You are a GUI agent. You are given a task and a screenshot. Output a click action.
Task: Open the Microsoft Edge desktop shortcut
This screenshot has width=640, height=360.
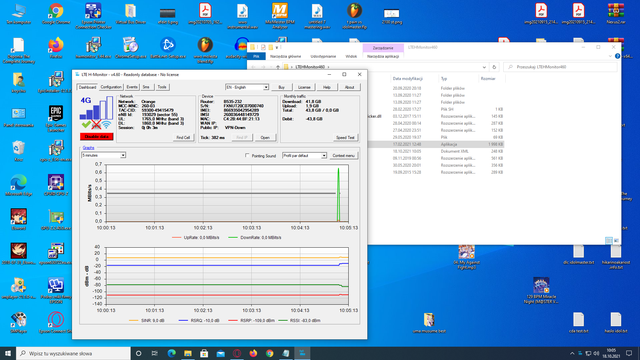pyautogui.click(x=18, y=185)
